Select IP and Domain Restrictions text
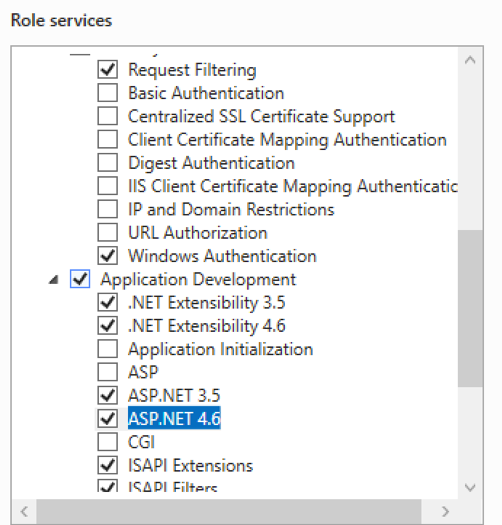Screen dimensions: 502x525 pyautogui.click(x=231, y=210)
